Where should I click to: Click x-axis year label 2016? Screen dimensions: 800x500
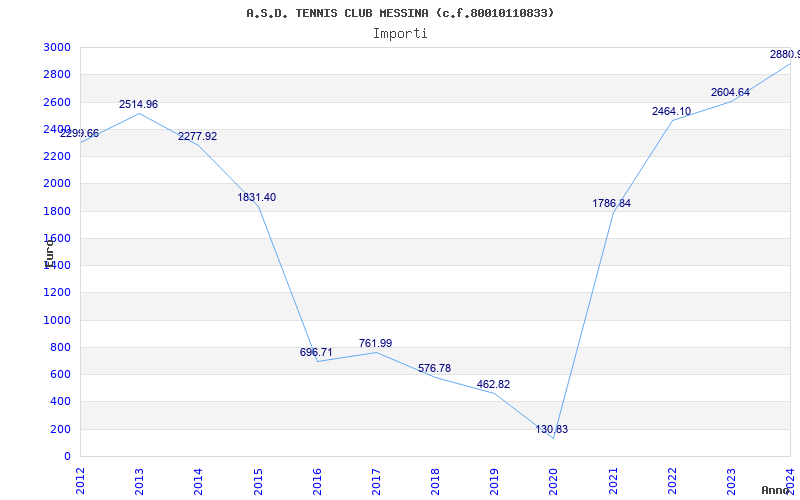(317, 481)
